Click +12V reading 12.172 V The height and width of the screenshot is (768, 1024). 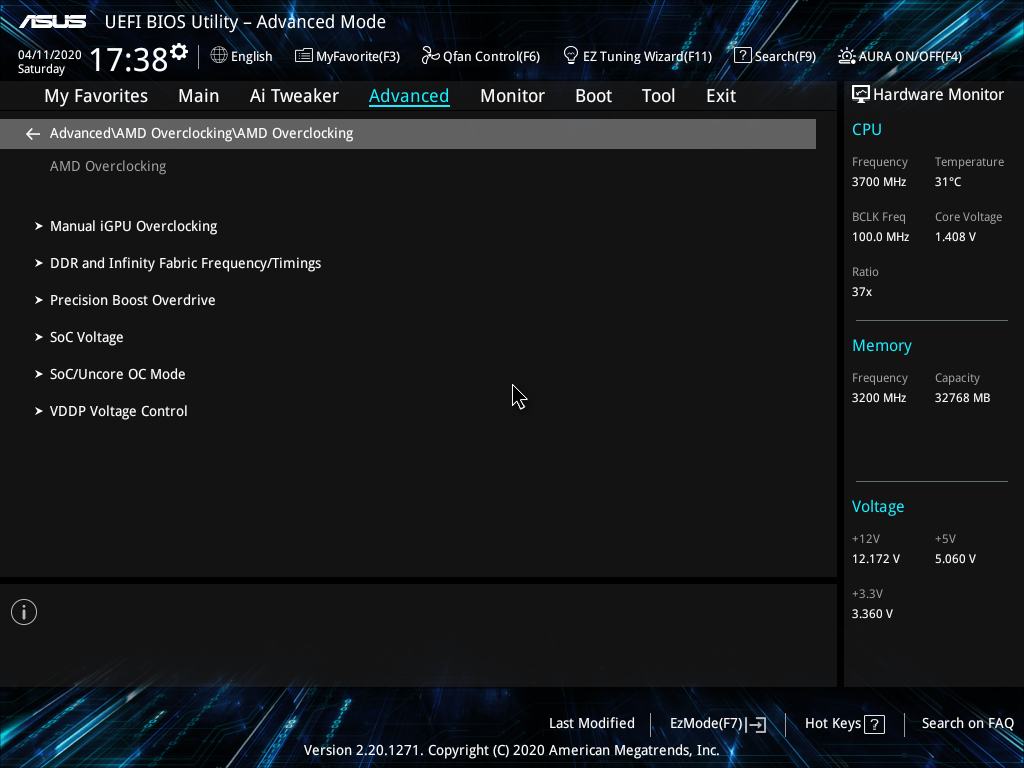(876, 559)
